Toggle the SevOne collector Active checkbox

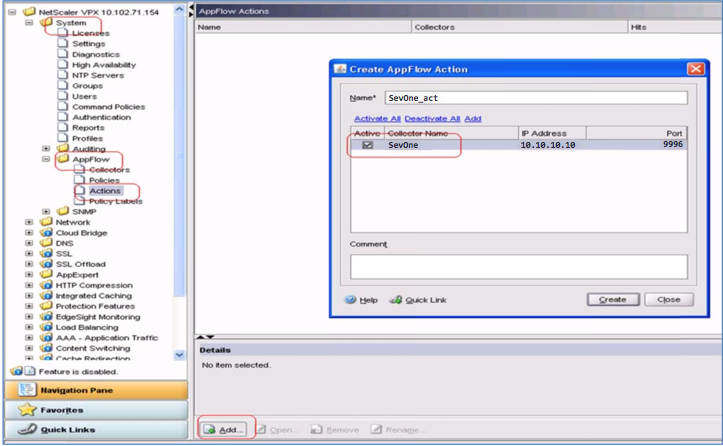(367, 145)
